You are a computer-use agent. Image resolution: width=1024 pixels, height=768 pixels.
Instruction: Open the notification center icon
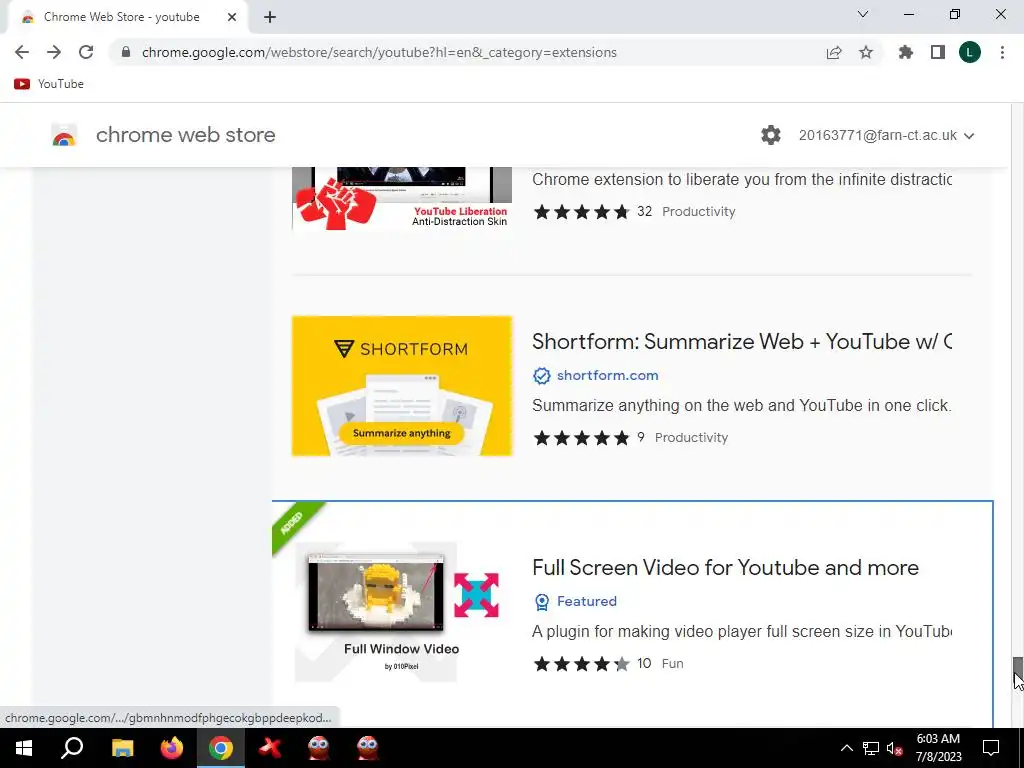click(x=991, y=748)
